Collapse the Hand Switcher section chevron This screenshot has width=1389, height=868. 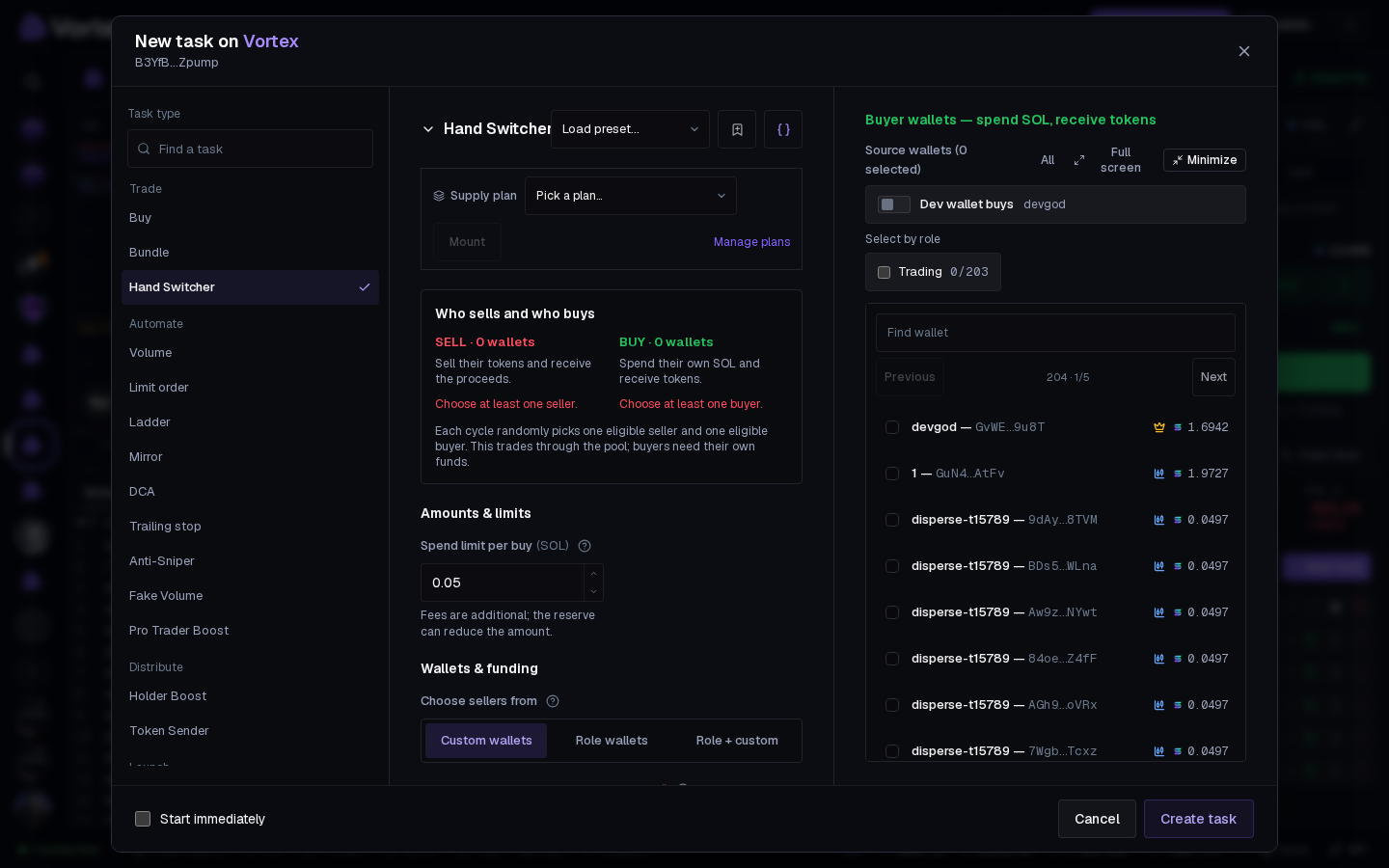[428, 129]
